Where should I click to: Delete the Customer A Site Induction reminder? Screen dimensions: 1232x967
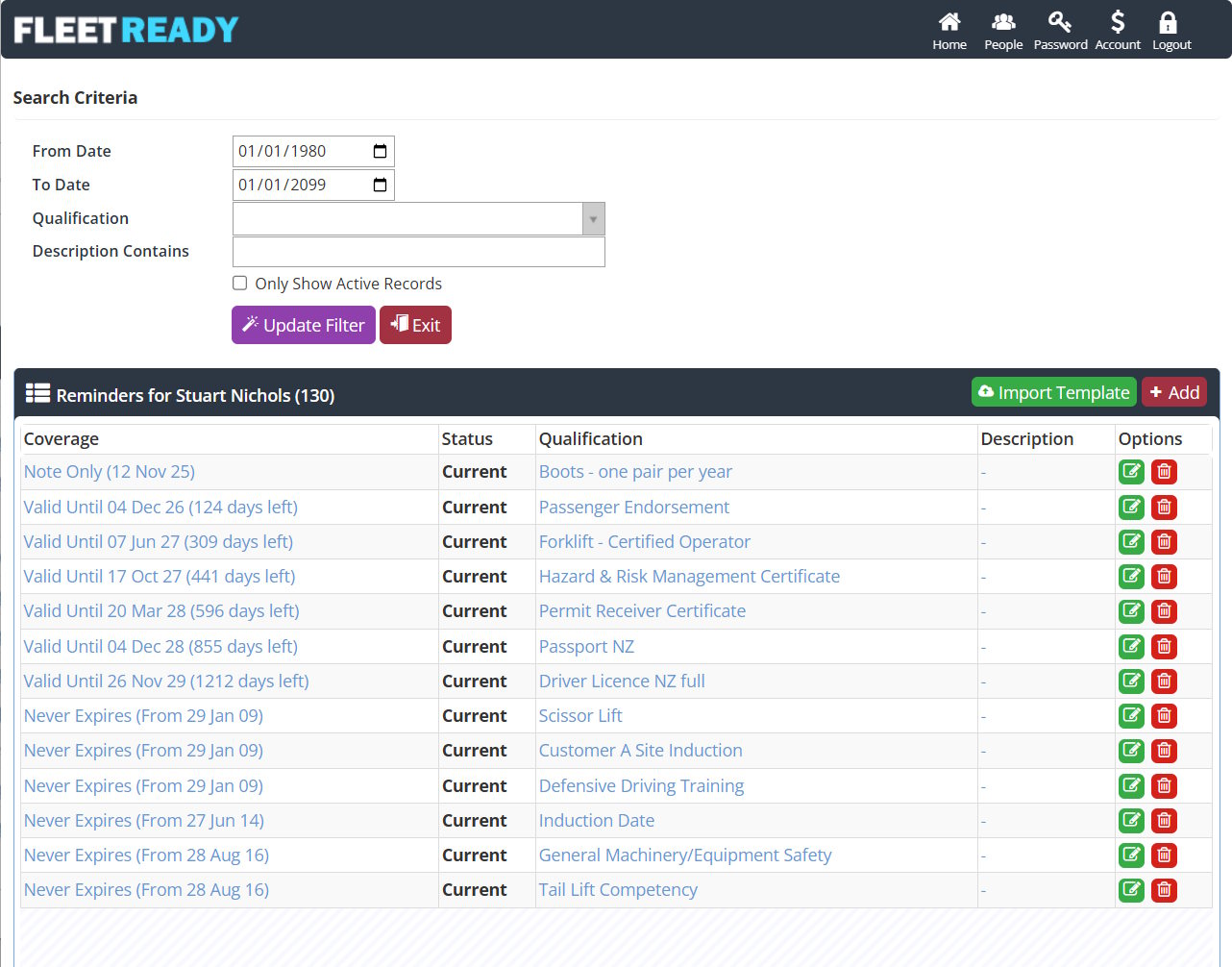(x=1164, y=751)
